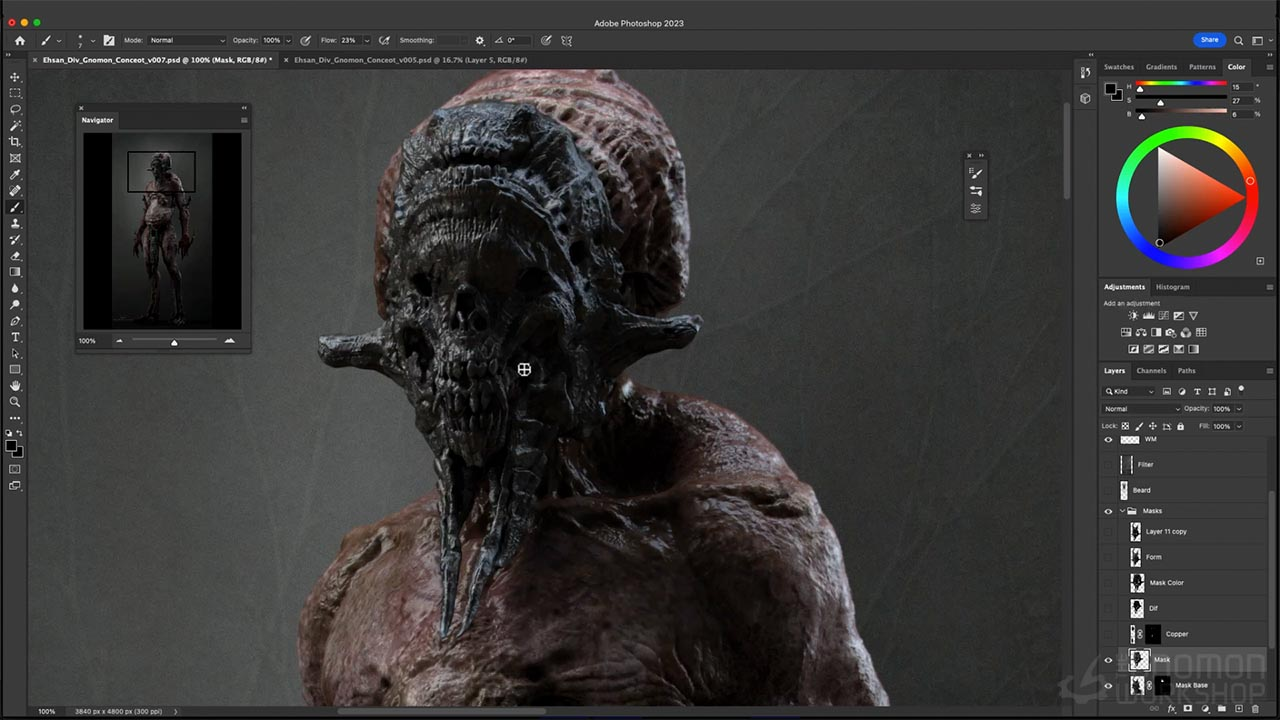Hide the WM layer
This screenshot has width=1280, height=720.
tap(1108, 439)
